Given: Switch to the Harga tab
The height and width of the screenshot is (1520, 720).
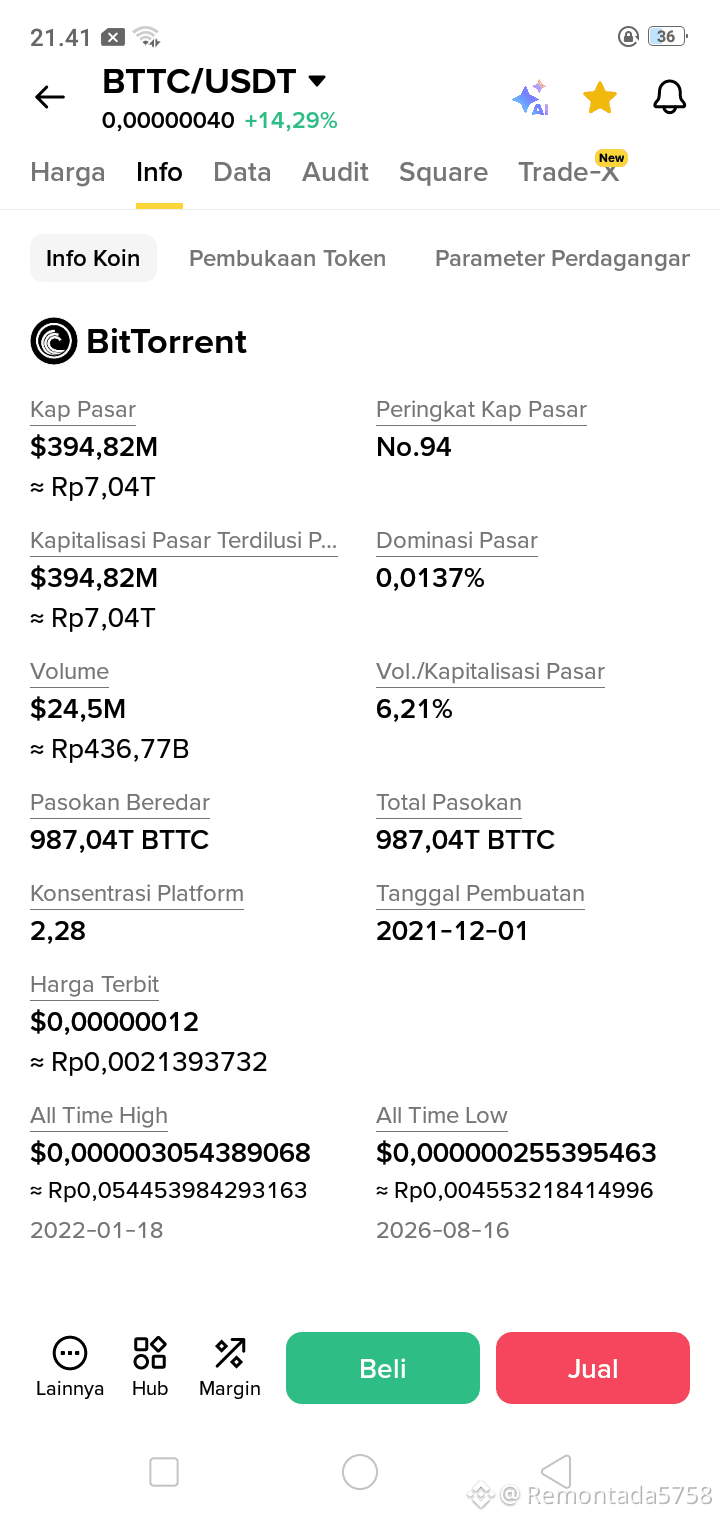Looking at the screenshot, I should (x=68, y=172).
